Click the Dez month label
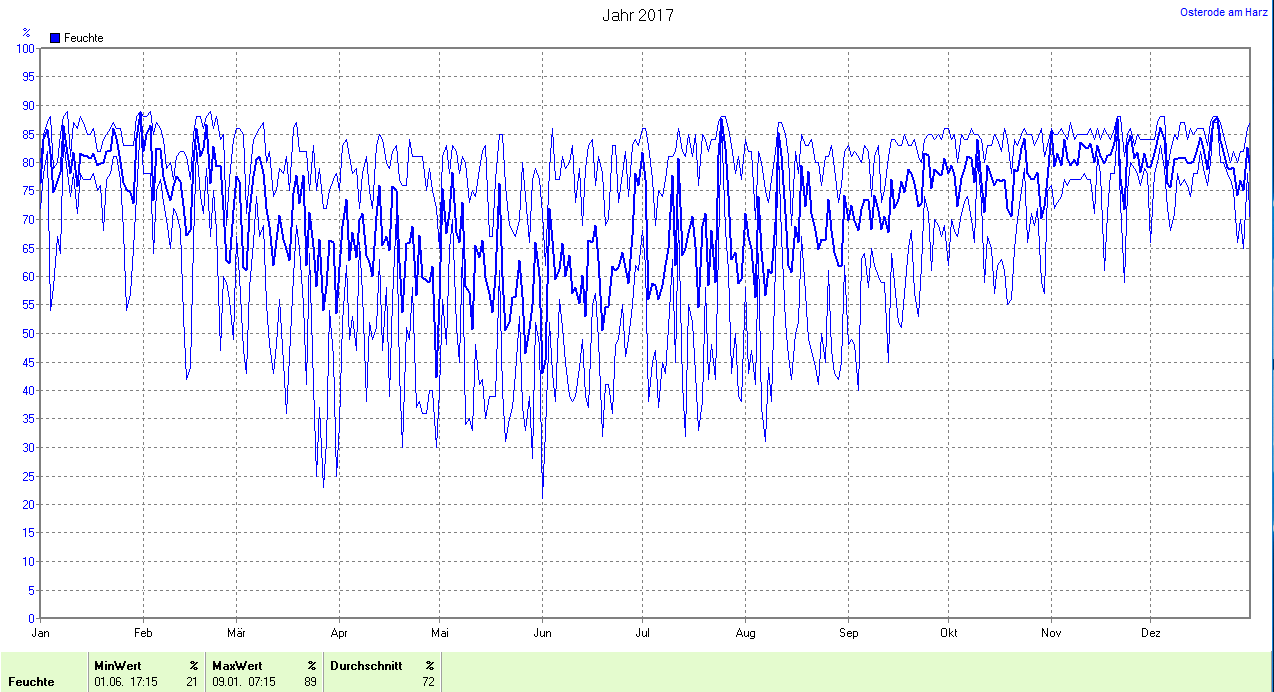 [x=1150, y=633]
